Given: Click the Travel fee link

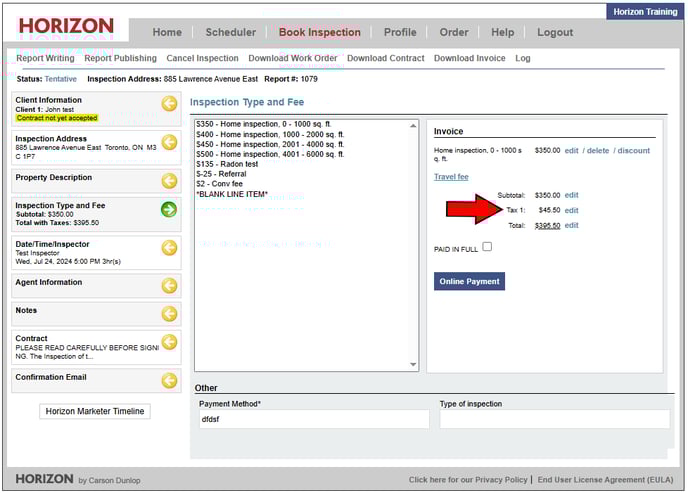Looking at the screenshot, I should (451, 177).
